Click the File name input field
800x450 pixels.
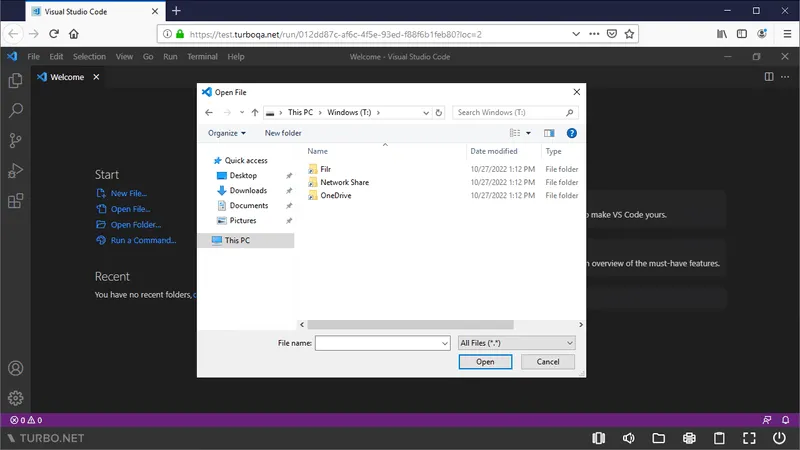(377, 343)
